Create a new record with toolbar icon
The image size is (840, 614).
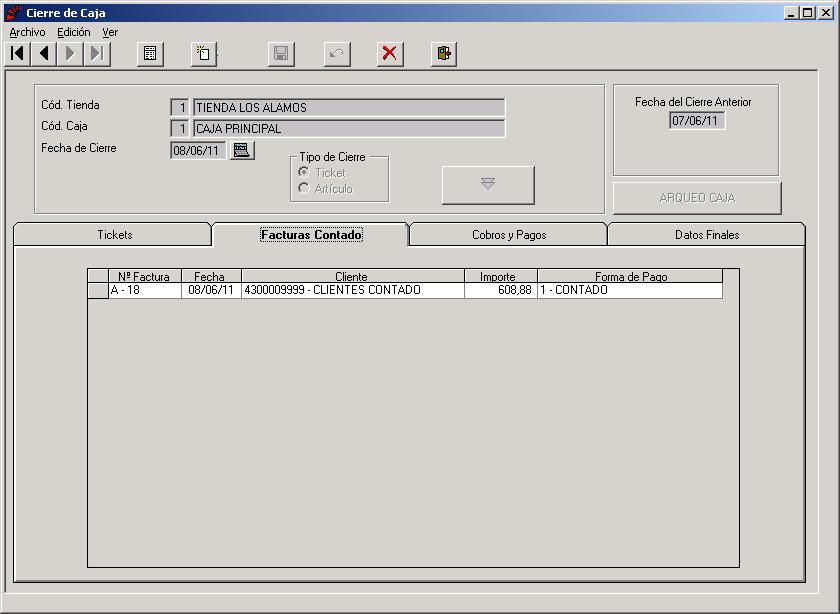pos(204,54)
